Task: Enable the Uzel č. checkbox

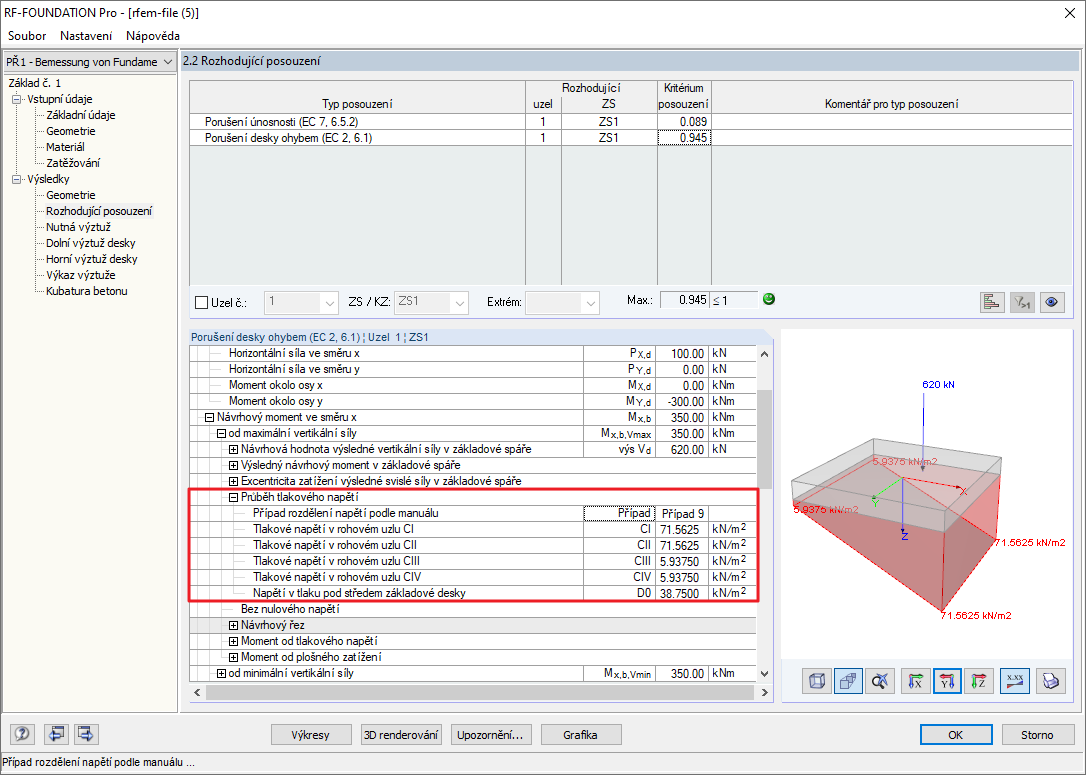Action: 202,303
